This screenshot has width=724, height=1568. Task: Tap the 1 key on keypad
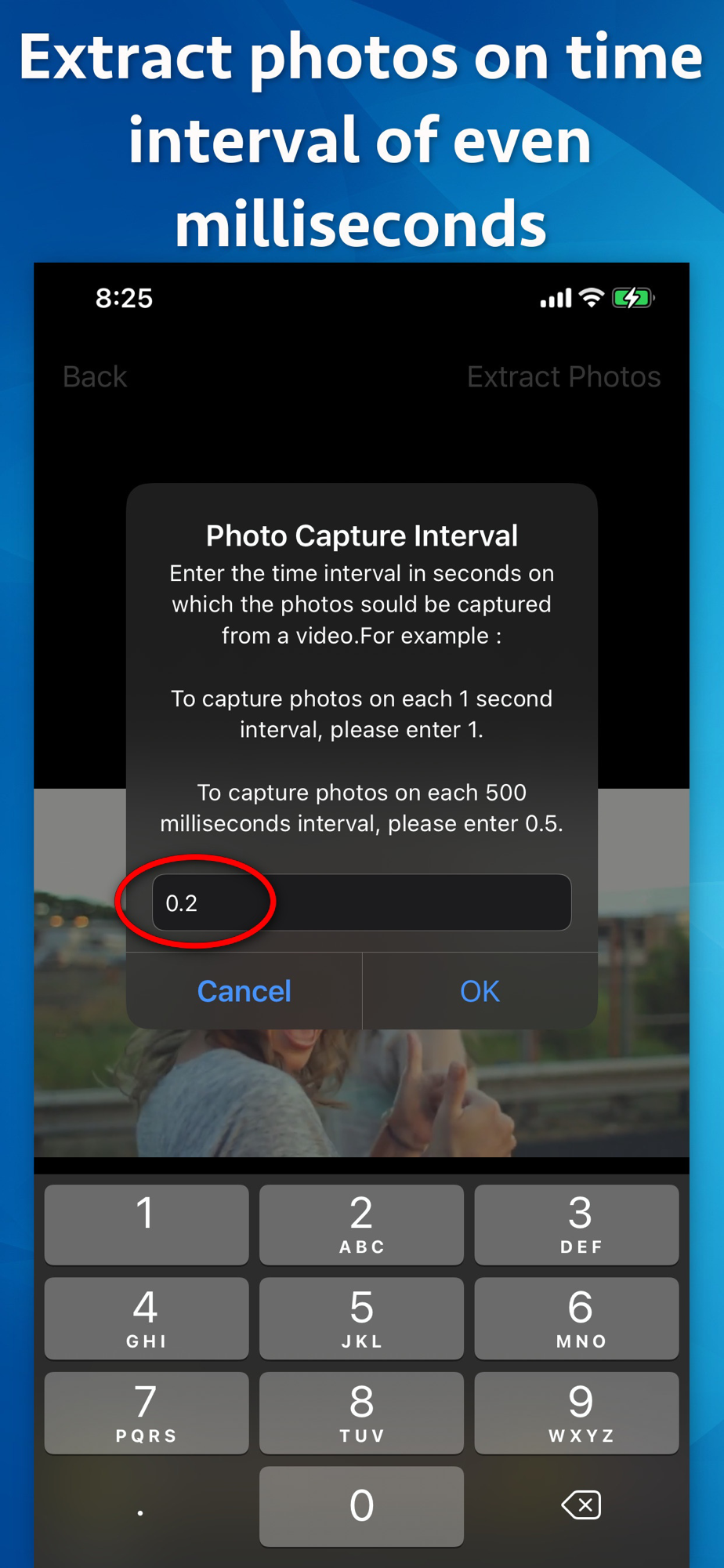(147, 1224)
